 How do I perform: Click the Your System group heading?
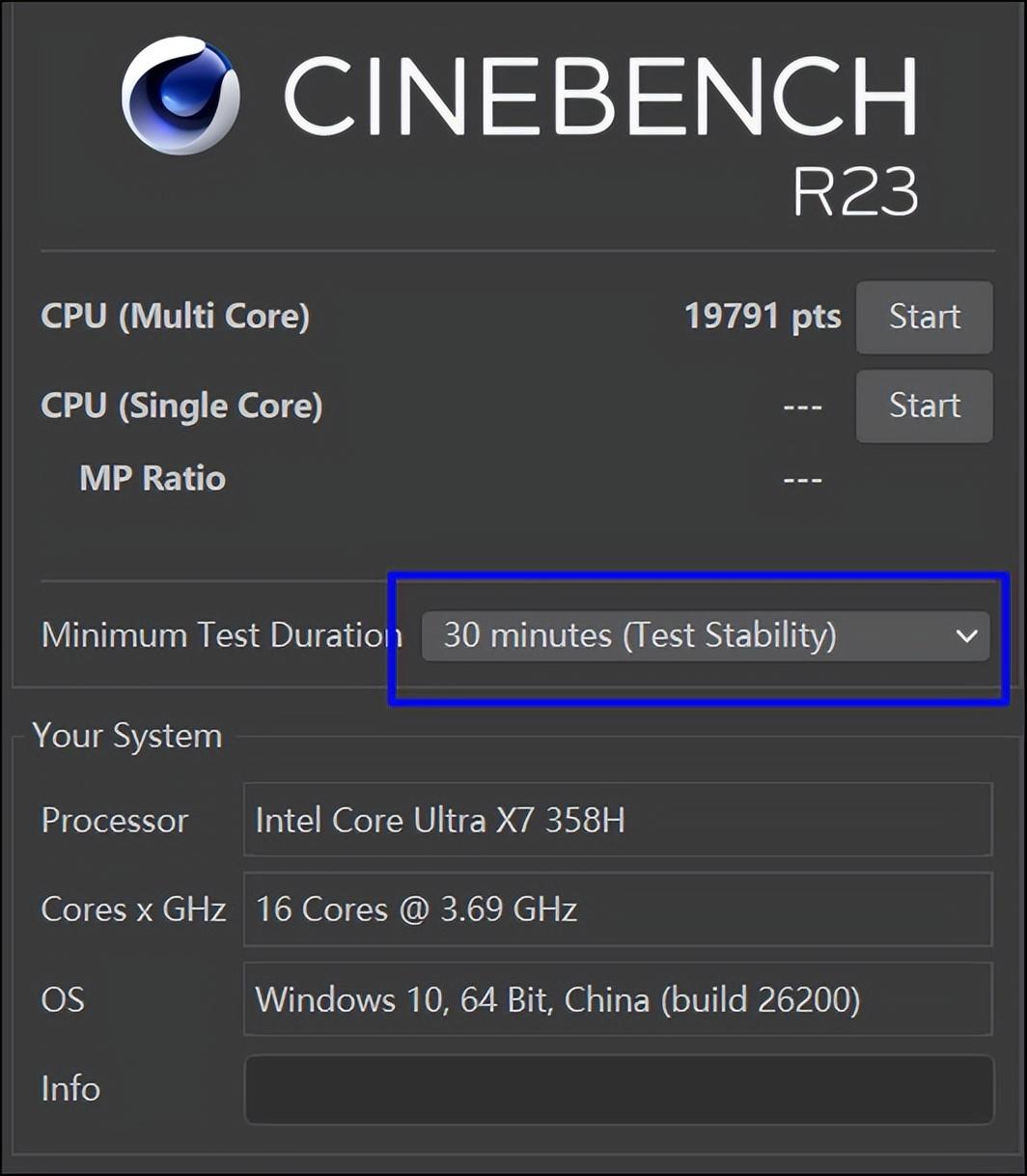[x=127, y=736]
